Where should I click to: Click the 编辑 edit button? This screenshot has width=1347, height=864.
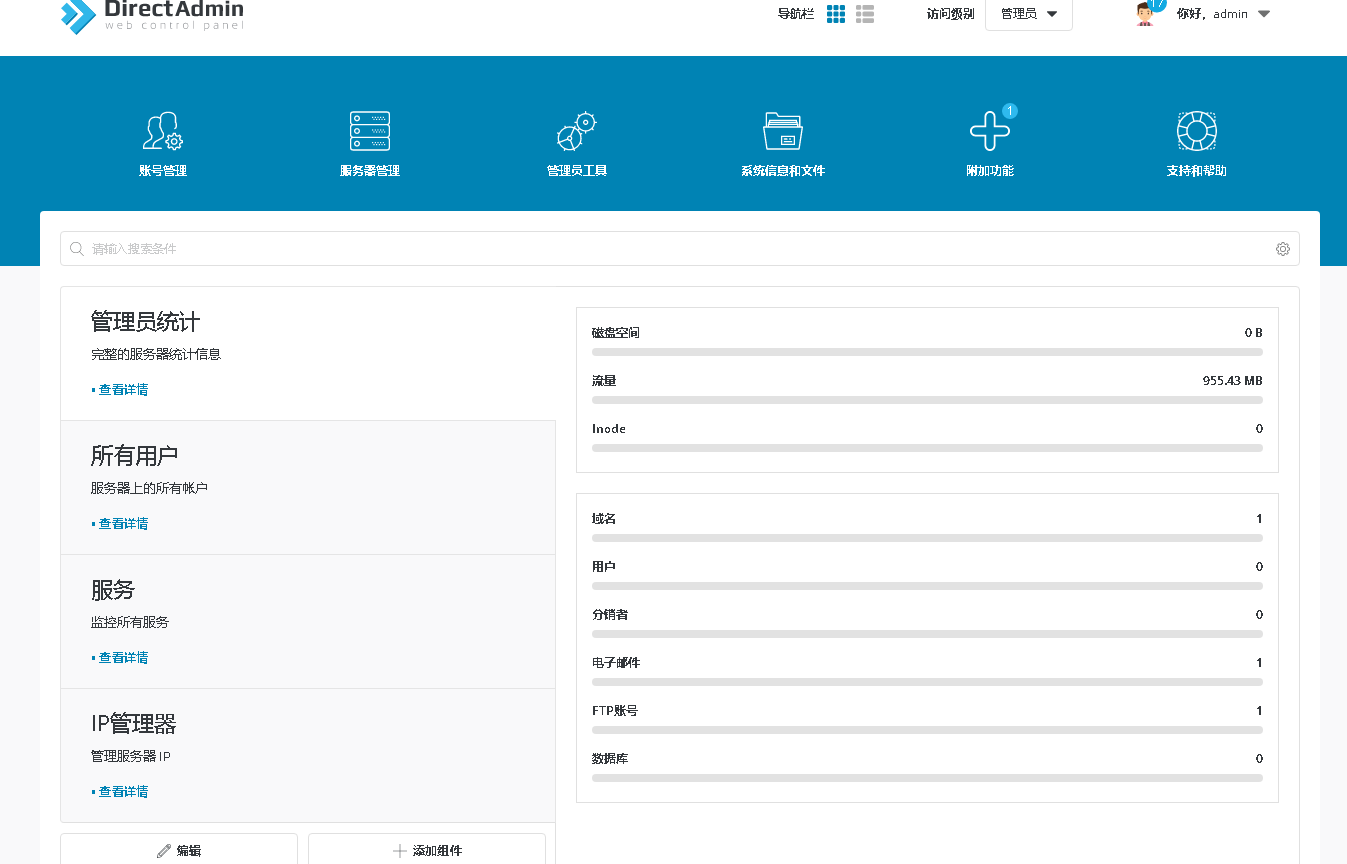[179, 850]
